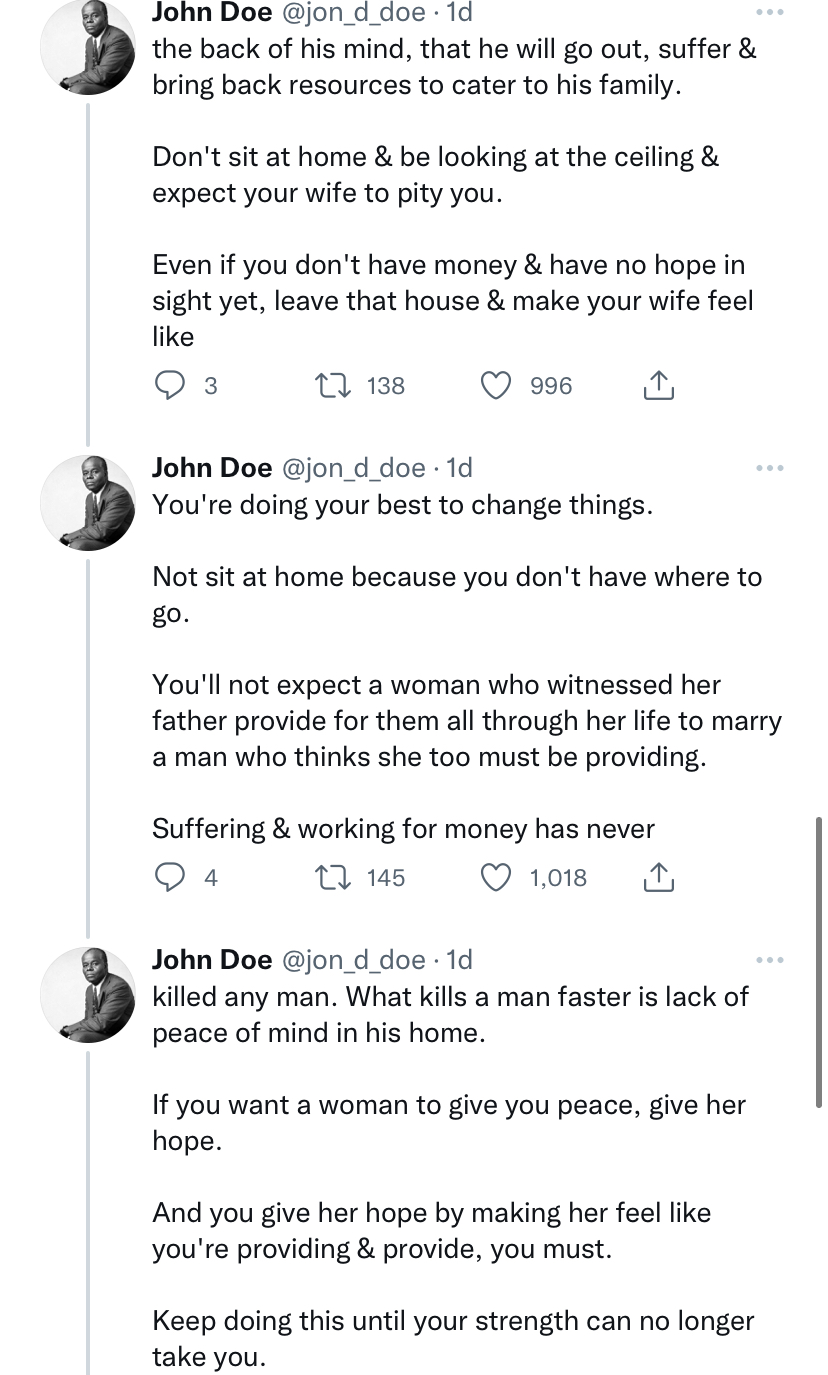The height and width of the screenshot is (1375, 828).
Task: Click the 1d timestamp on the topmost tweet
Action: (459, 13)
